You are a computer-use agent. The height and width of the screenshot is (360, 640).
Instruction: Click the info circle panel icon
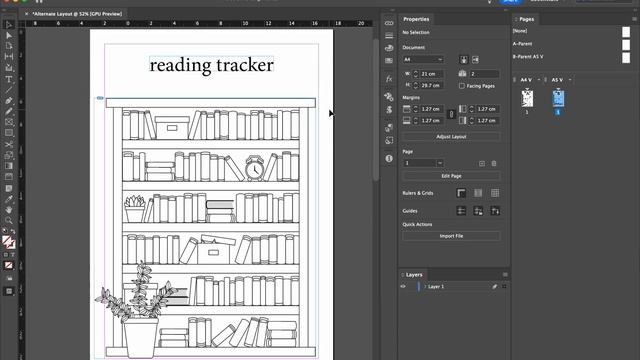coord(389,158)
